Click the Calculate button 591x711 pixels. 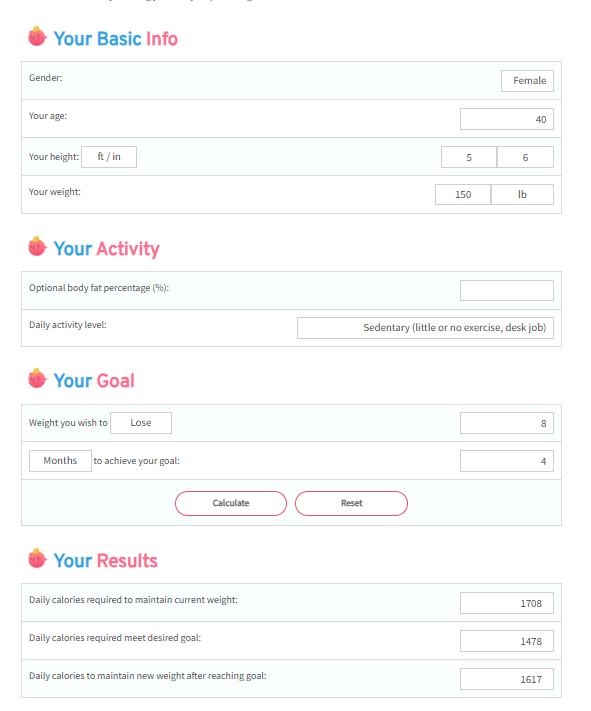231,503
